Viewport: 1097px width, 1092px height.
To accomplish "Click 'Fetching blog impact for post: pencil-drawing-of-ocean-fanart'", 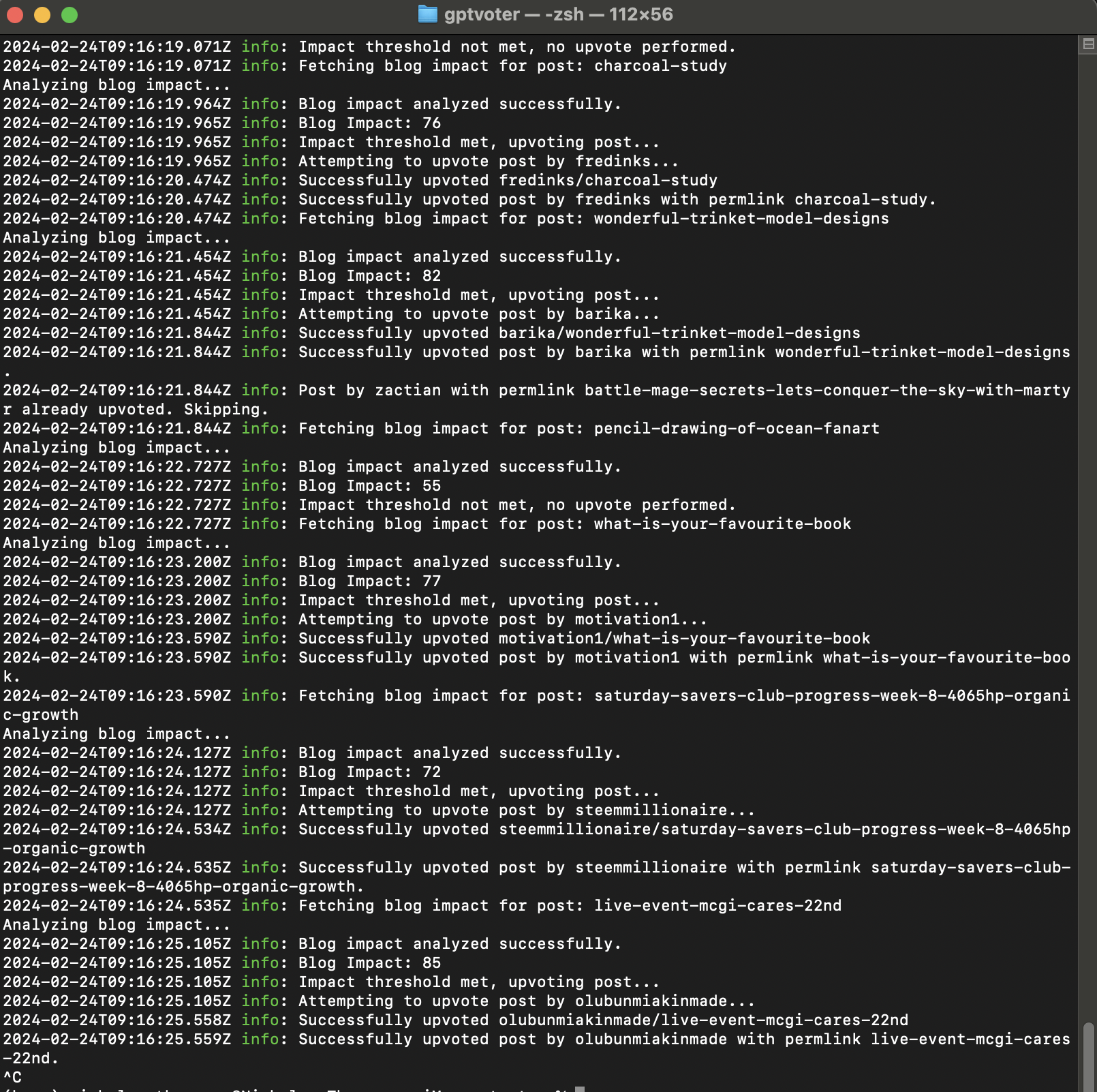I will coord(589,429).
